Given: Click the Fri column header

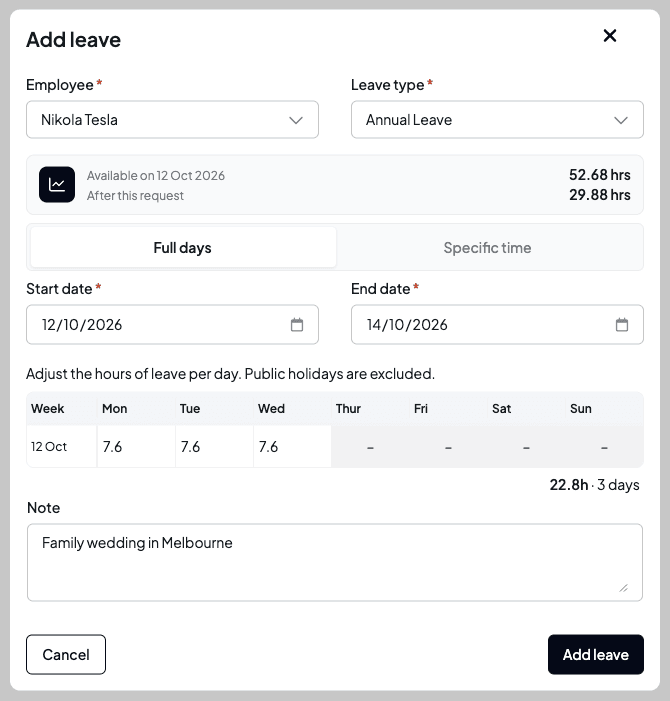Looking at the screenshot, I should [421, 409].
